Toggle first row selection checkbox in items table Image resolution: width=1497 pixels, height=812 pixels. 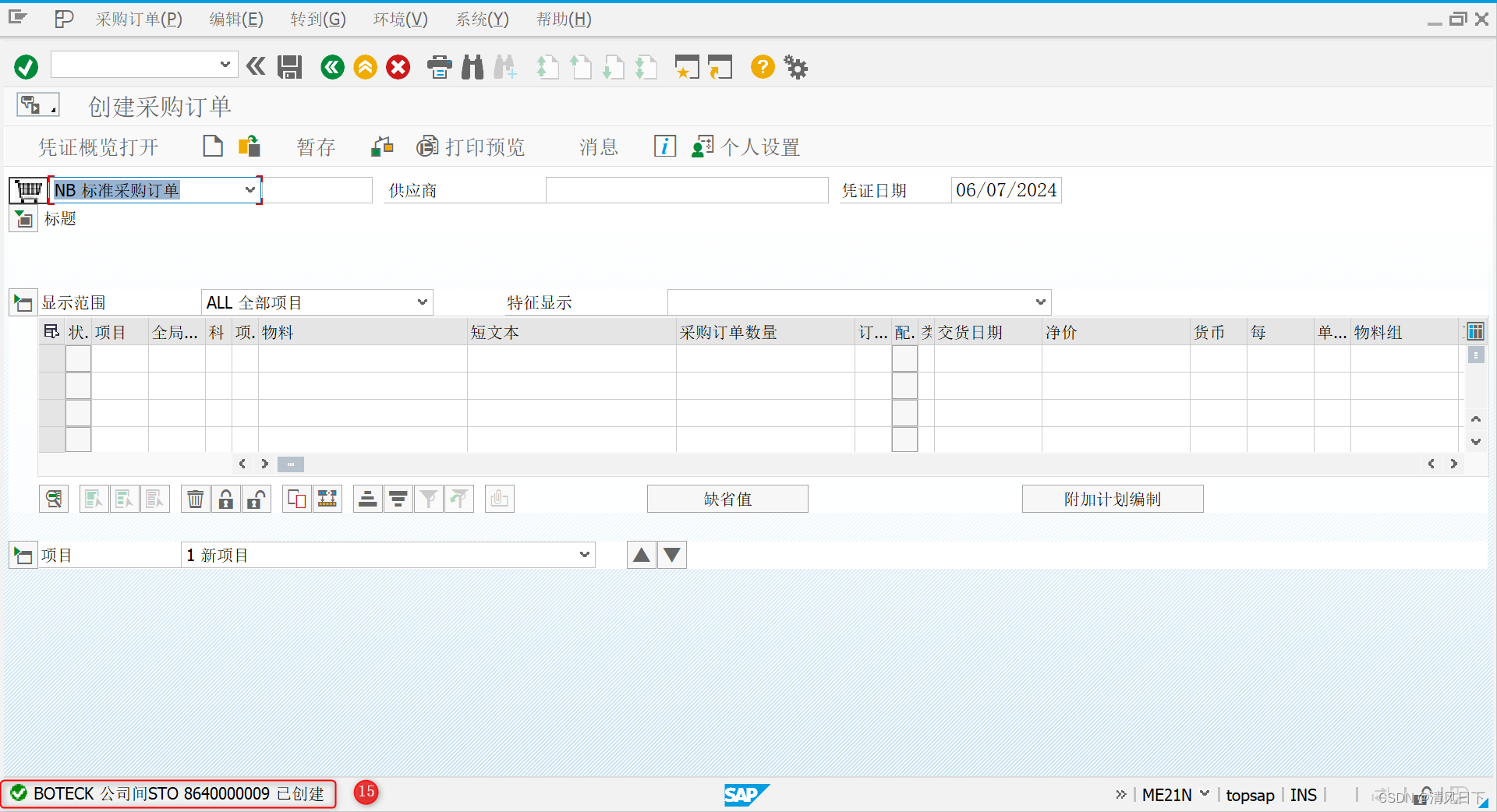click(x=79, y=359)
